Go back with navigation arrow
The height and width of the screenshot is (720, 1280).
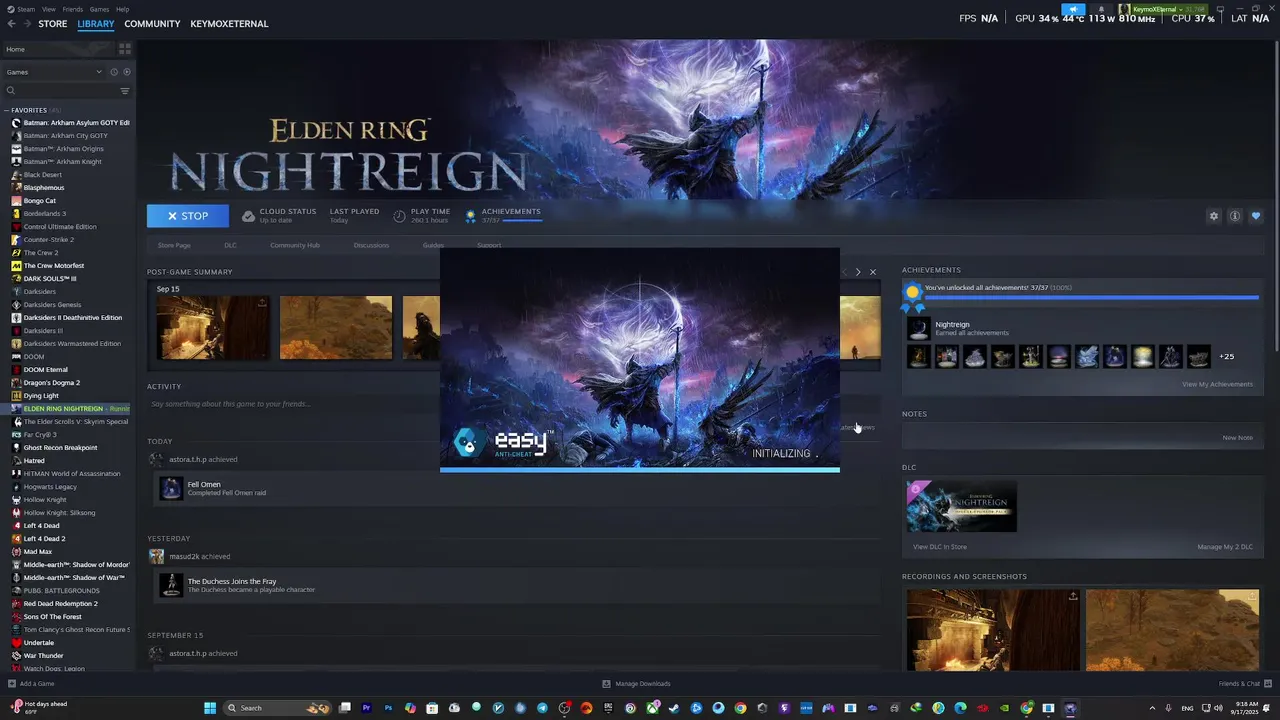tap(12, 24)
